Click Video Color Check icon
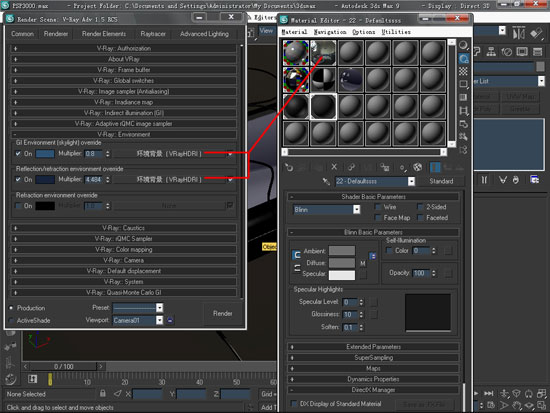Viewport: 550px width, 413px height. [463, 97]
